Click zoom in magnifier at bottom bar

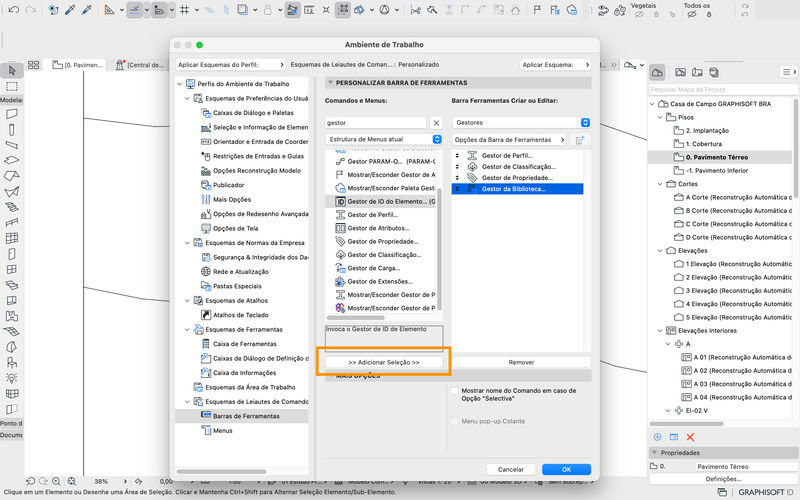tap(56, 481)
